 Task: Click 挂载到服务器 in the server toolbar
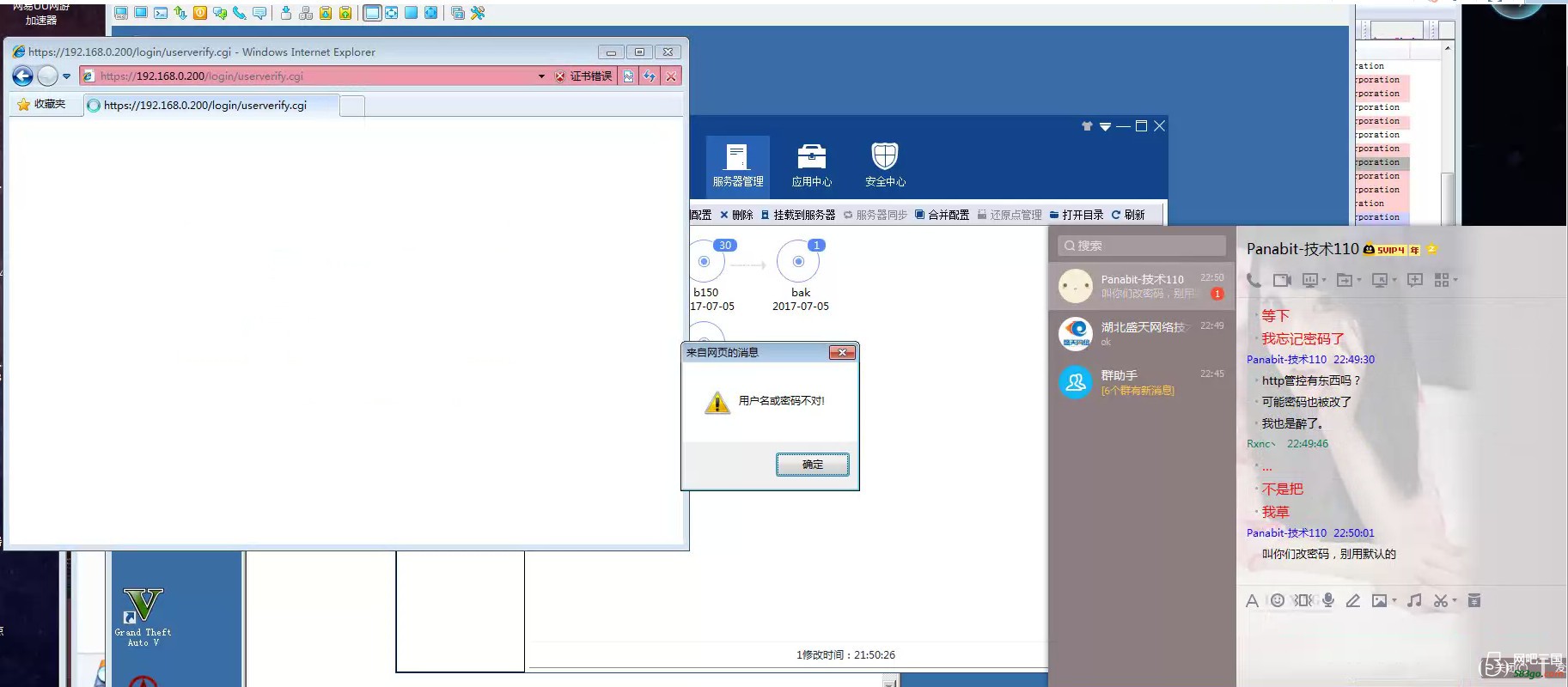pyautogui.click(x=797, y=215)
